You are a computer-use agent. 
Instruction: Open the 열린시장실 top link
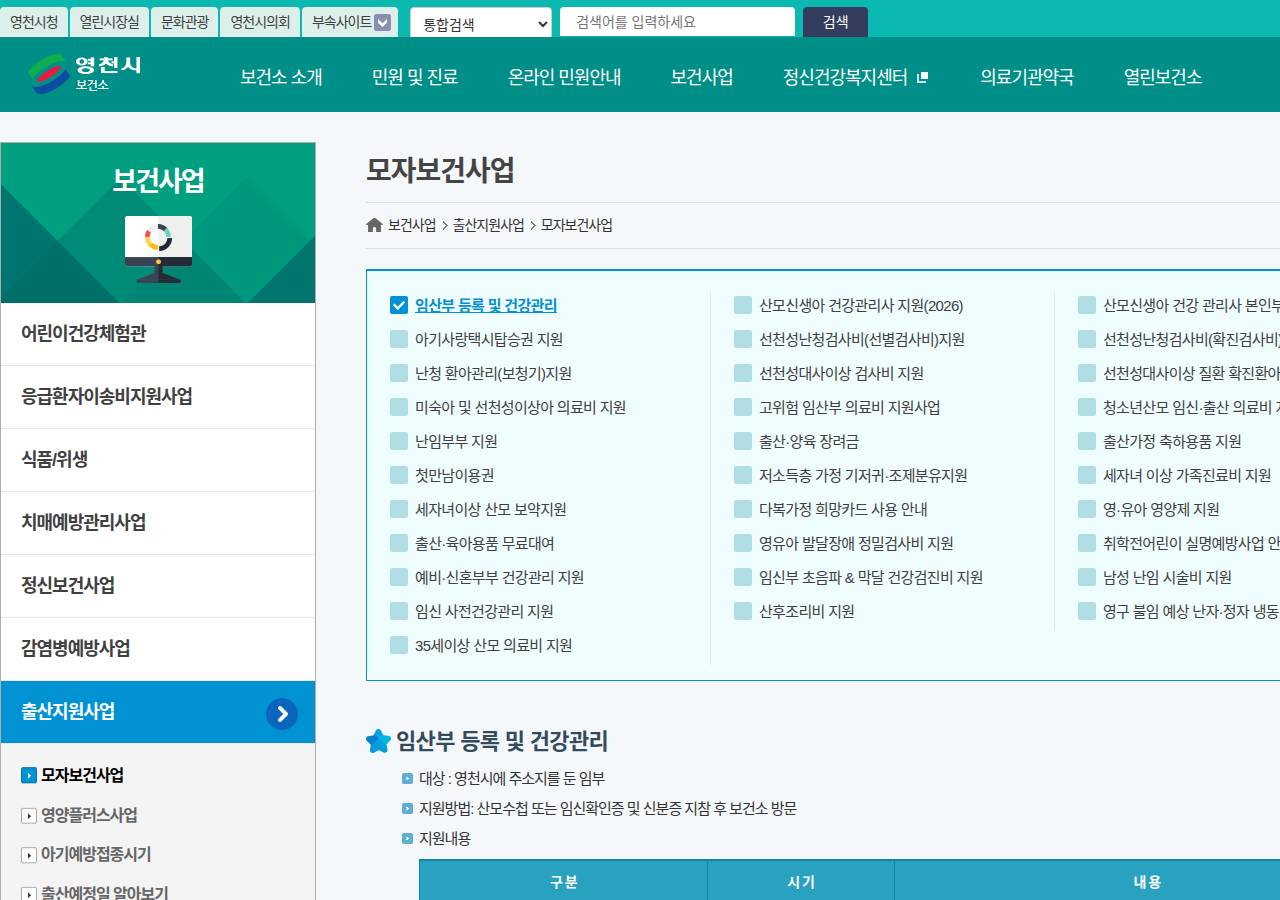coord(110,22)
